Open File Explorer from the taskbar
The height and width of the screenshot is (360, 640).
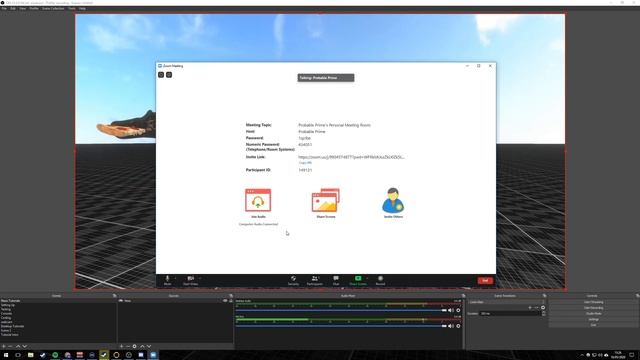30,355
